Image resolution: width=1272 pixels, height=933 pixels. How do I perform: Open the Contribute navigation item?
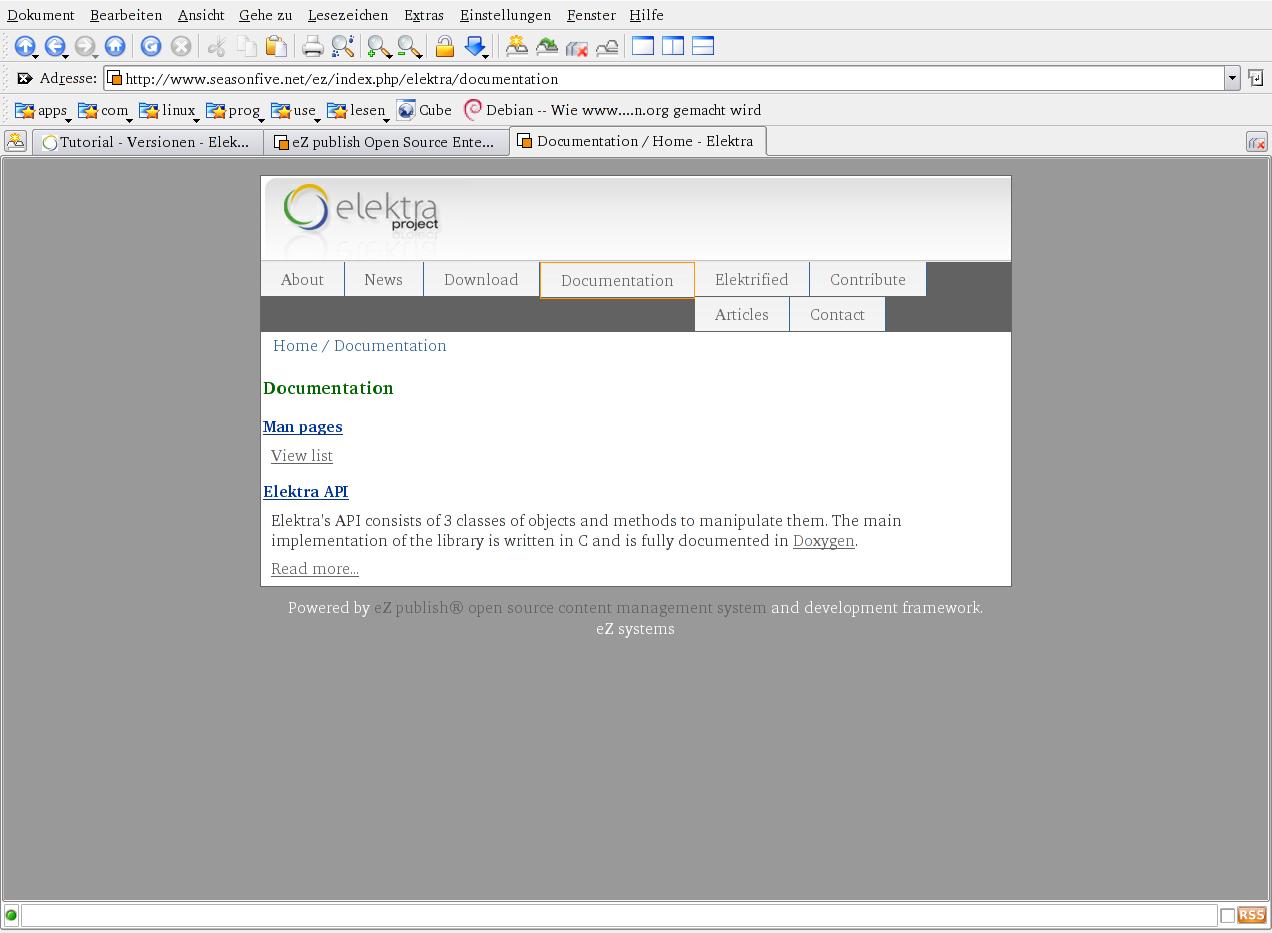(868, 279)
